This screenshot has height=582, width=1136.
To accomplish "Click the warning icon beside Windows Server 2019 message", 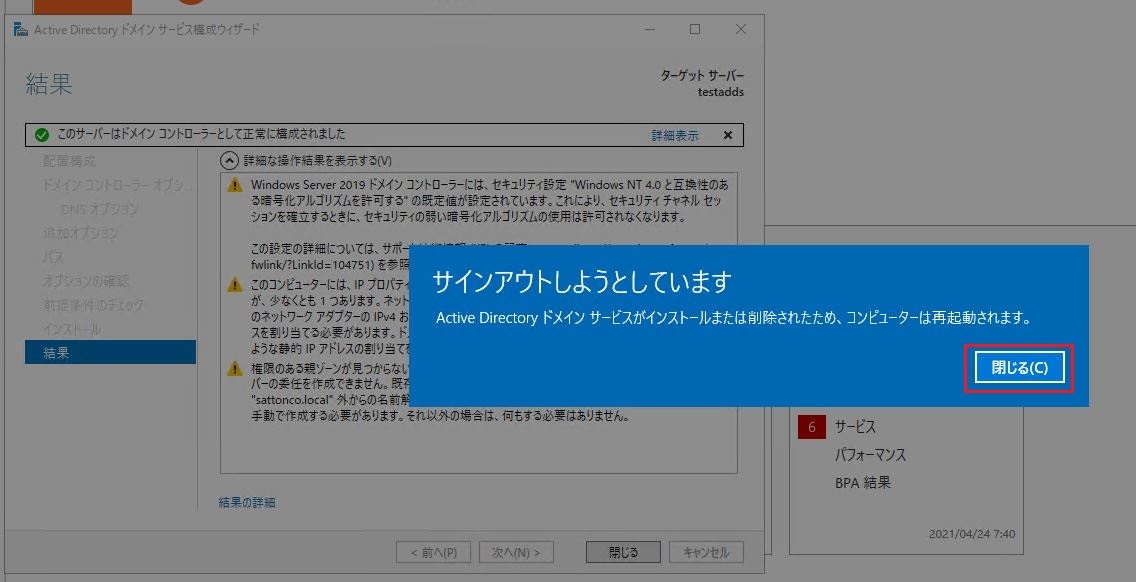I will (235, 185).
